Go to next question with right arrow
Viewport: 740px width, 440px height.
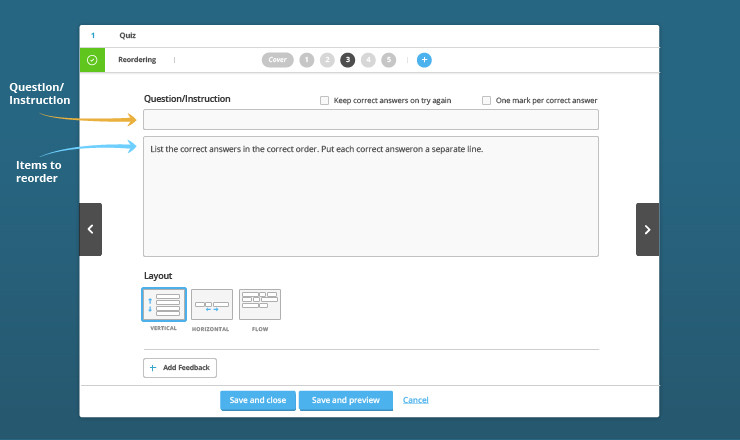click(648, 229)
